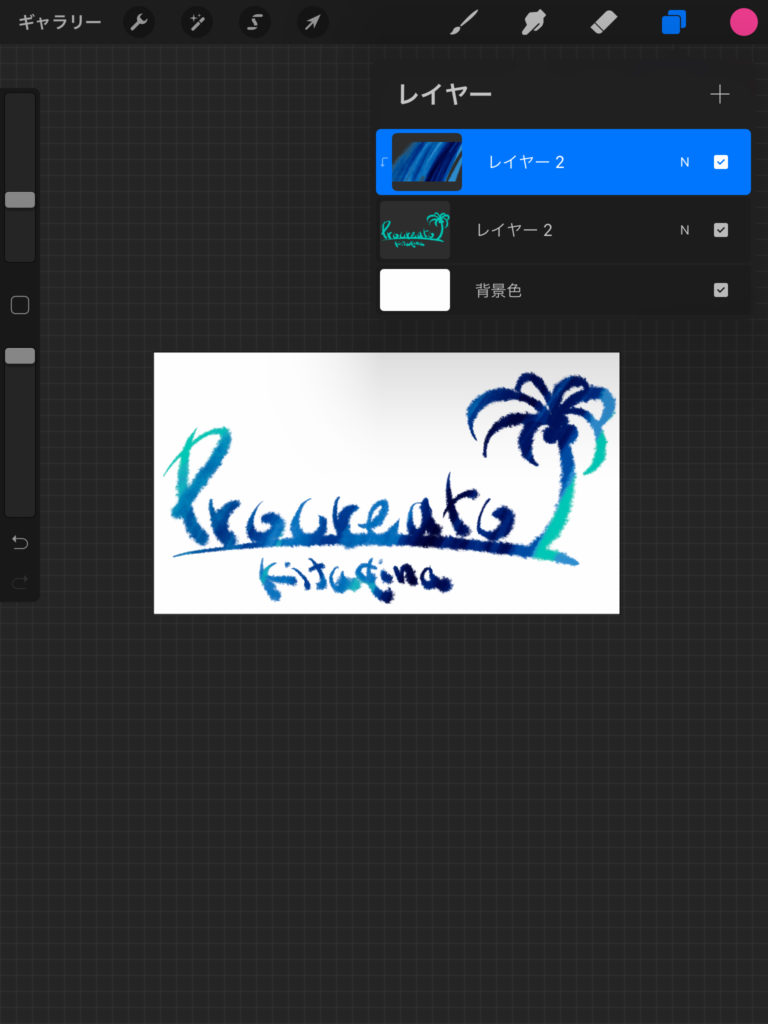Tap the レイヤー panel title
768x1024 pixels.
pos(445,95)
